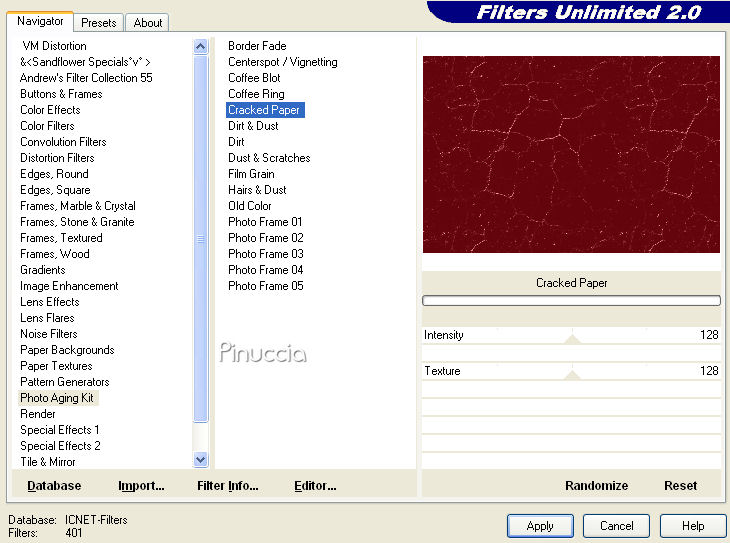This screenshot has width=730, height=543.
Task: Choose Photo Frame 05 filter
Action: [265, 286]
